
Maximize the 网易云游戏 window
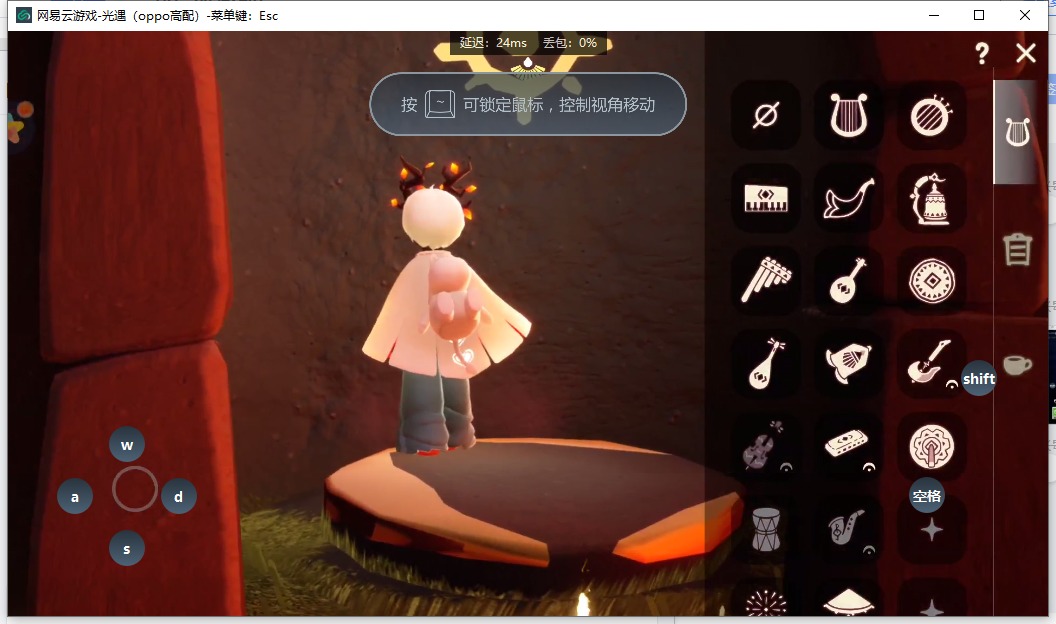click(x=979, y=15)
